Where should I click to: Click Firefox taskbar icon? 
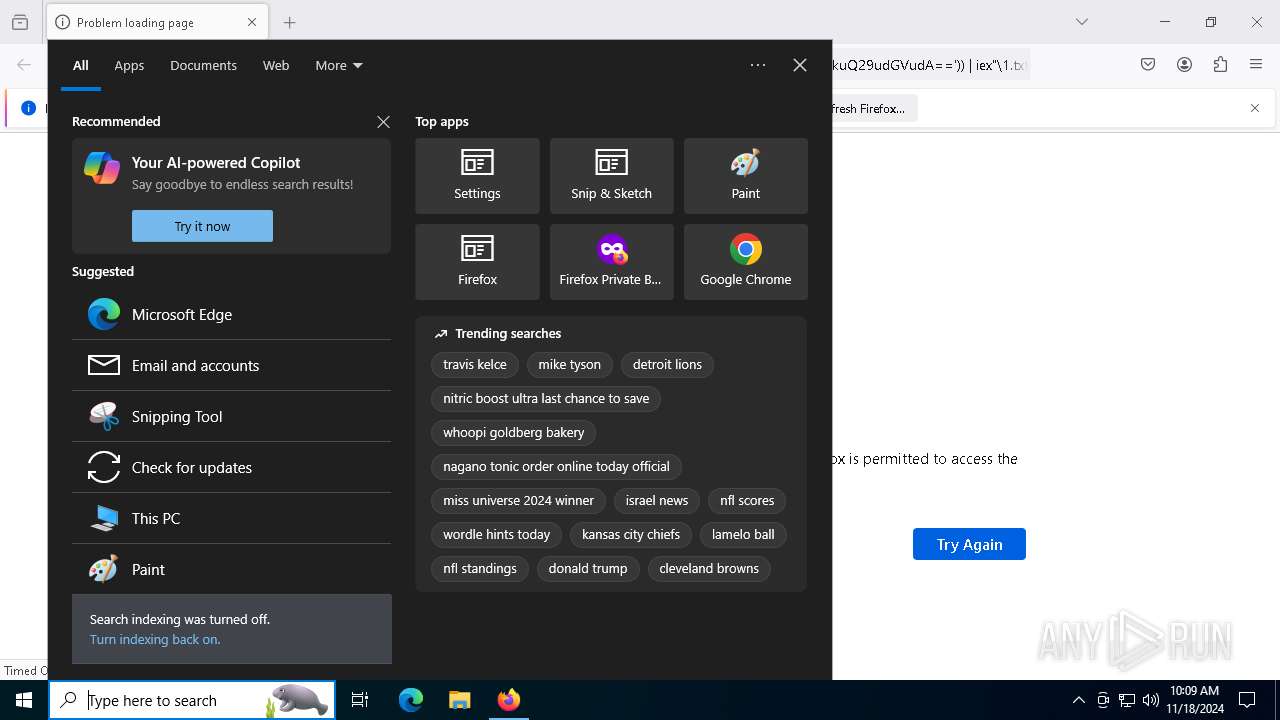pos(509,700)
